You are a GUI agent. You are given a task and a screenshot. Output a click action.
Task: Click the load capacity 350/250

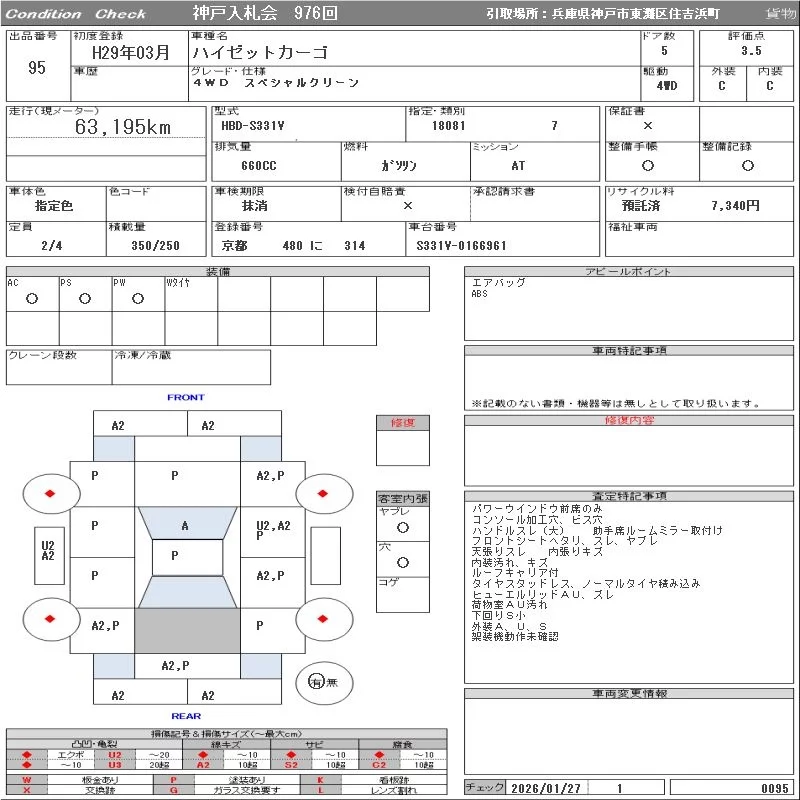click(x=156, y=245)
